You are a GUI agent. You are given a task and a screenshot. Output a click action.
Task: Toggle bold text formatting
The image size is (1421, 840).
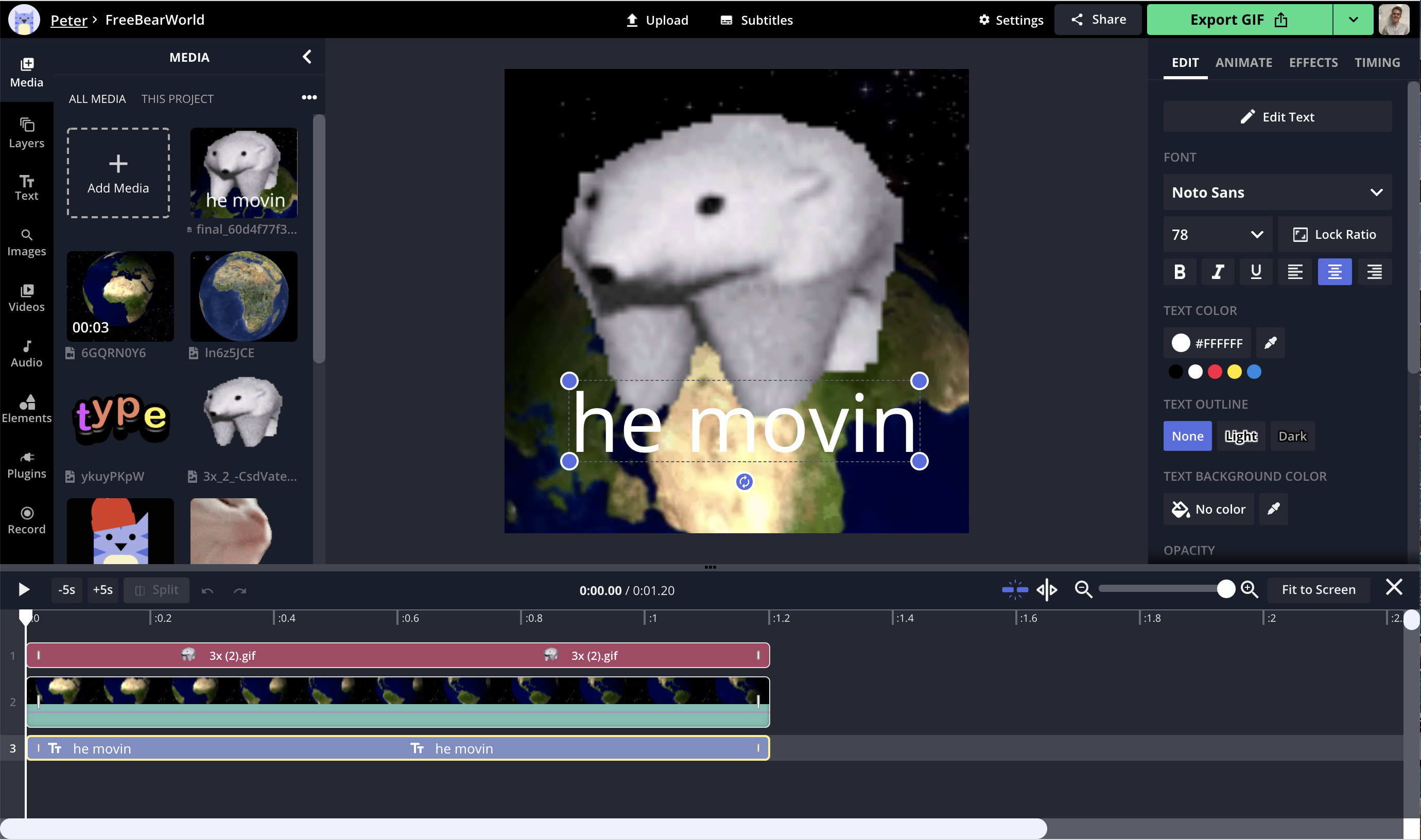coord(1179,272)
